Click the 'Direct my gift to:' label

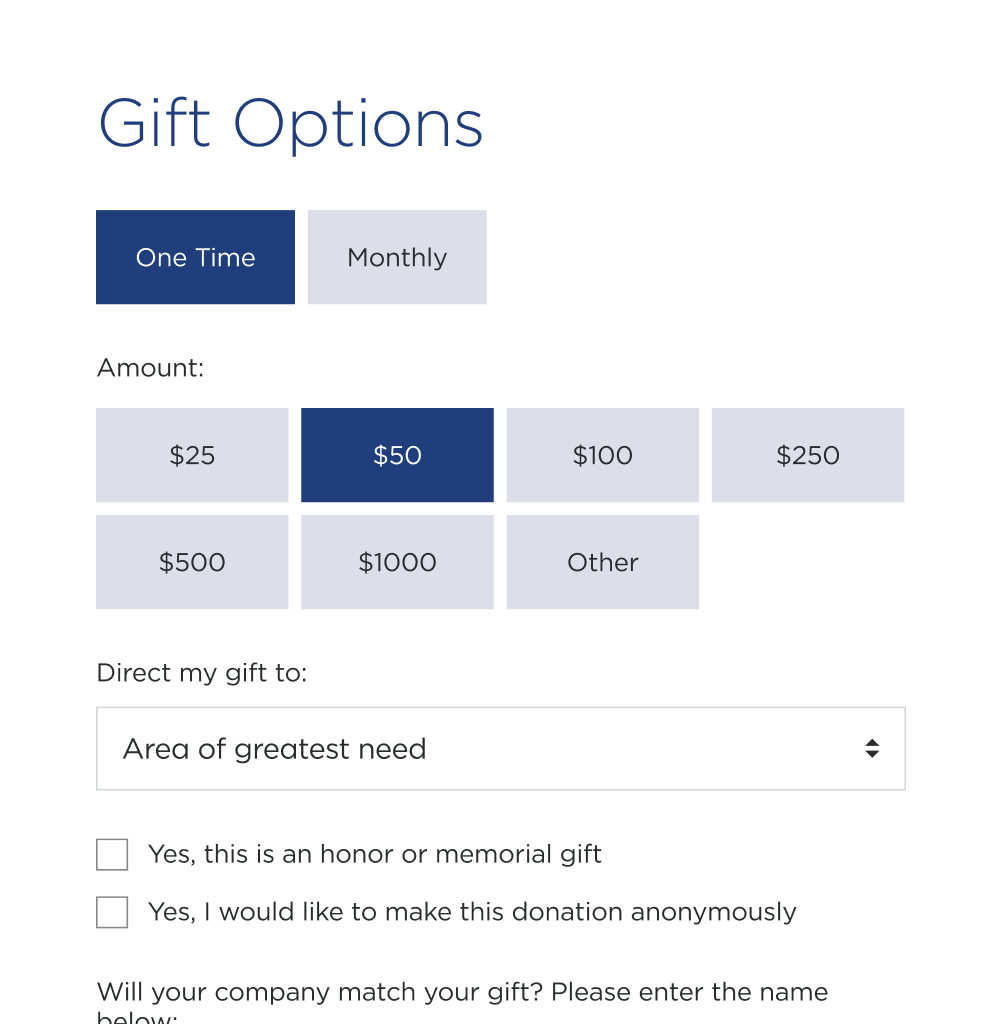coord(202,673)
